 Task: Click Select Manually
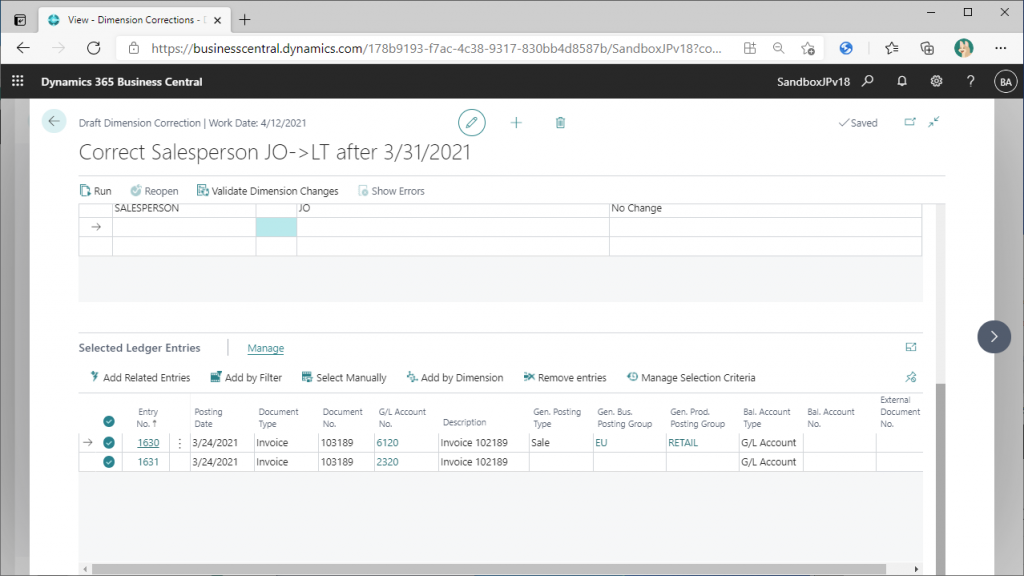344,377
